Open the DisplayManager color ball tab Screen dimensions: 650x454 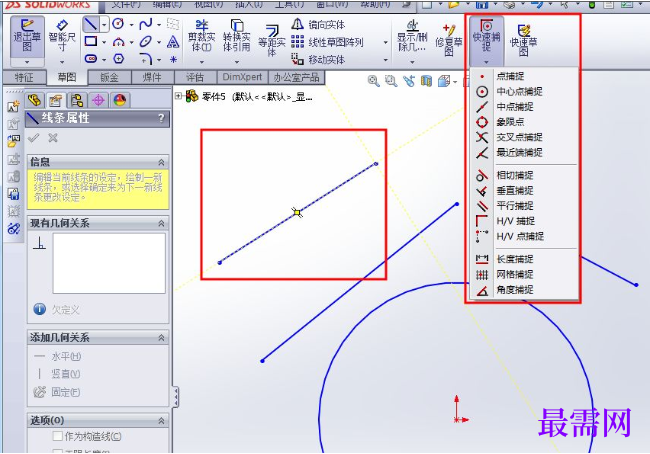pos(120,100)
